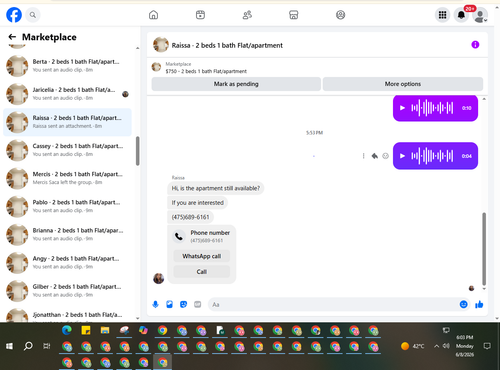The image size is (500, 370).
Task: Click WhatsApp call button
Action: (x=202, y=256)
